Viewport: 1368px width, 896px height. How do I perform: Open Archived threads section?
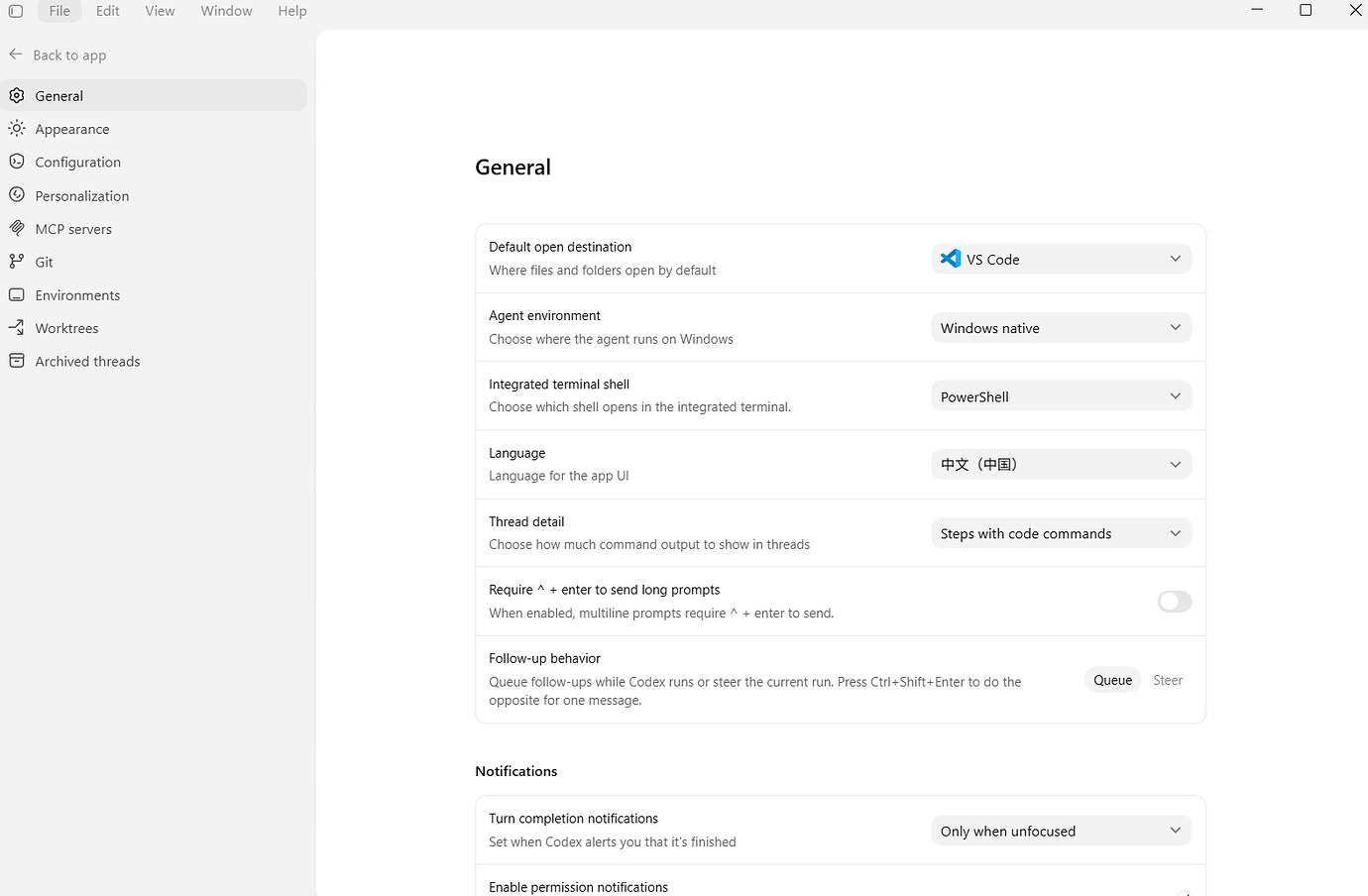click(x=154, y=361)
